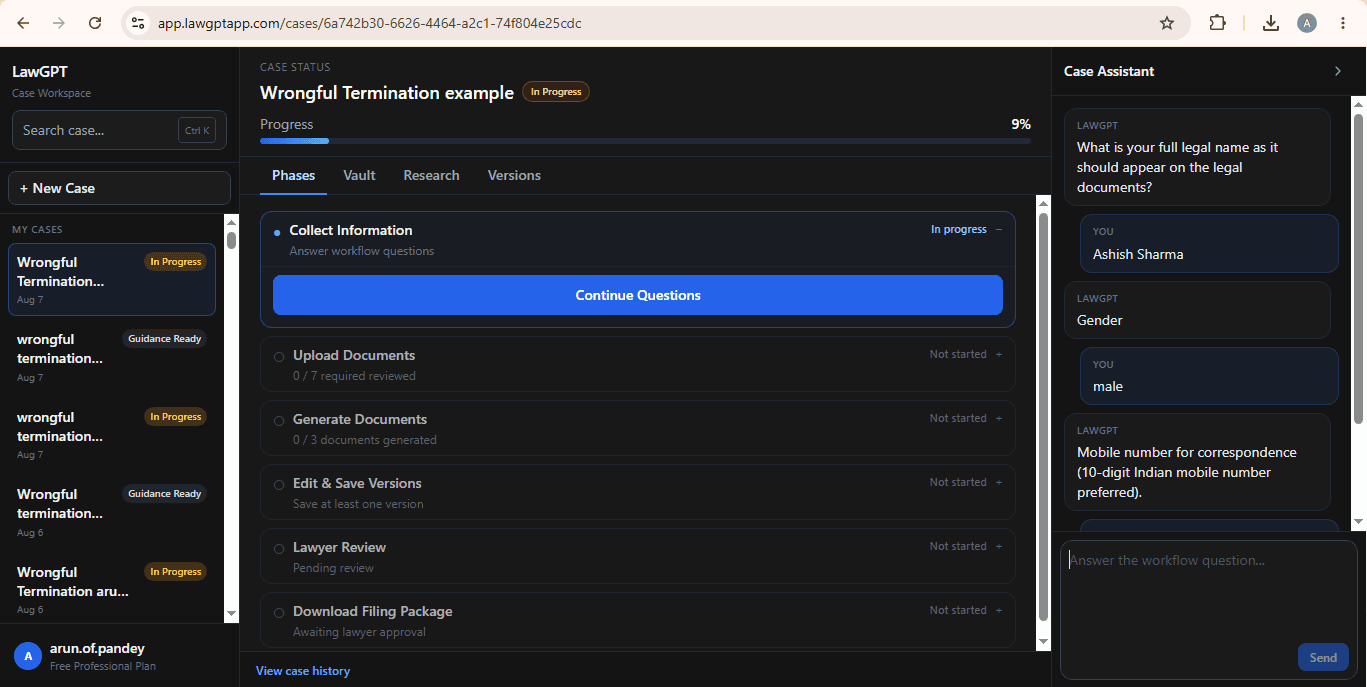This screenshot has height=687, width=1367.
Task: Open browser extensions puzzle icon
Action: click(1217, 23)
